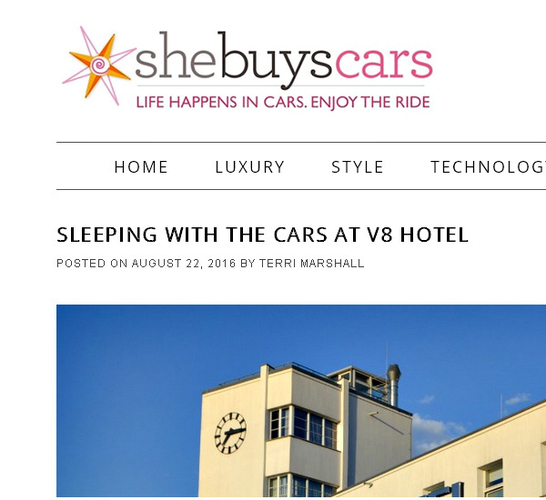Click the shebuyscars wordmark logo
Viewport: 546px width, 500px height.
click(x=284, y=59)
